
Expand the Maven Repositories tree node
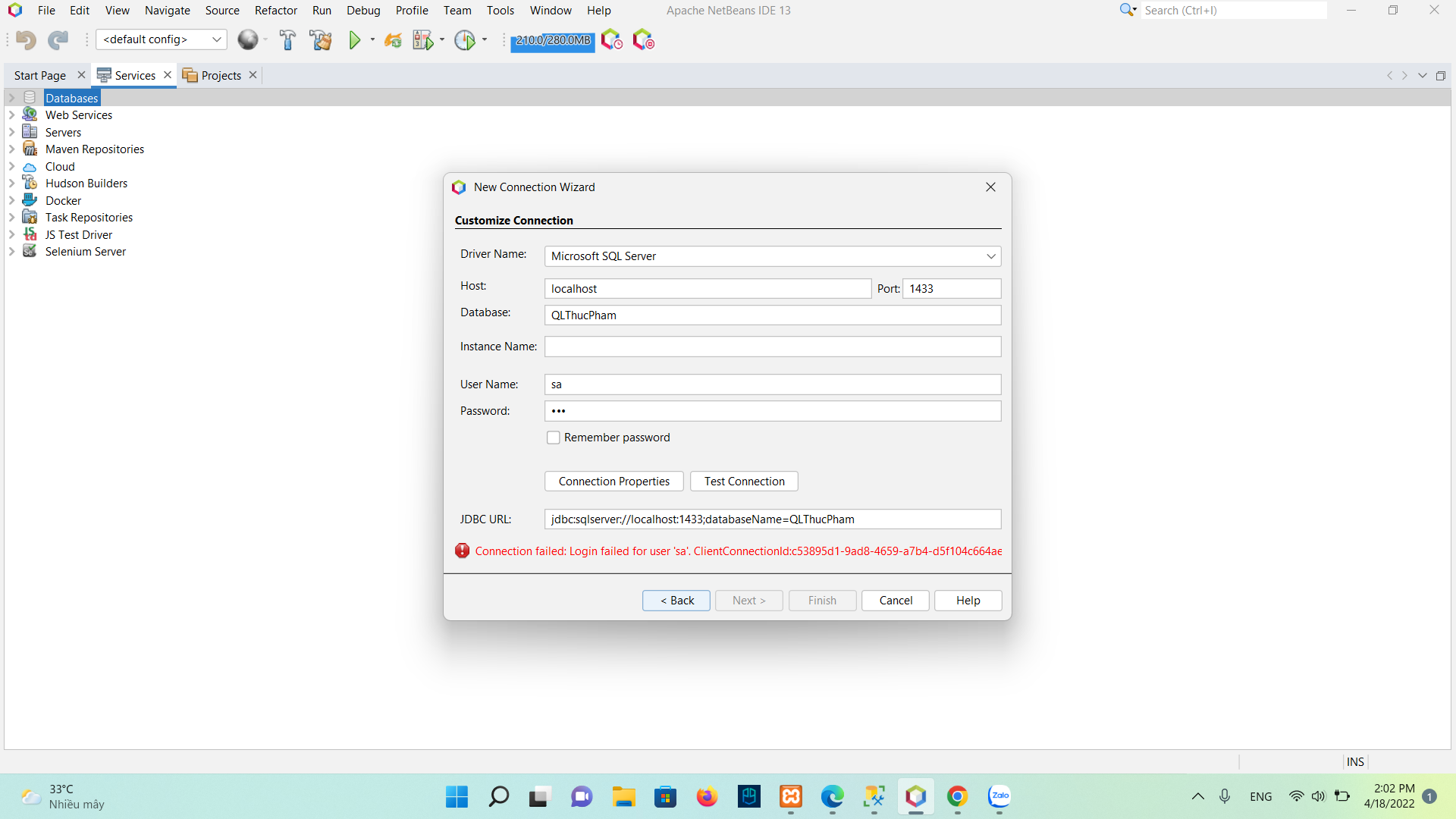(11, 149)
